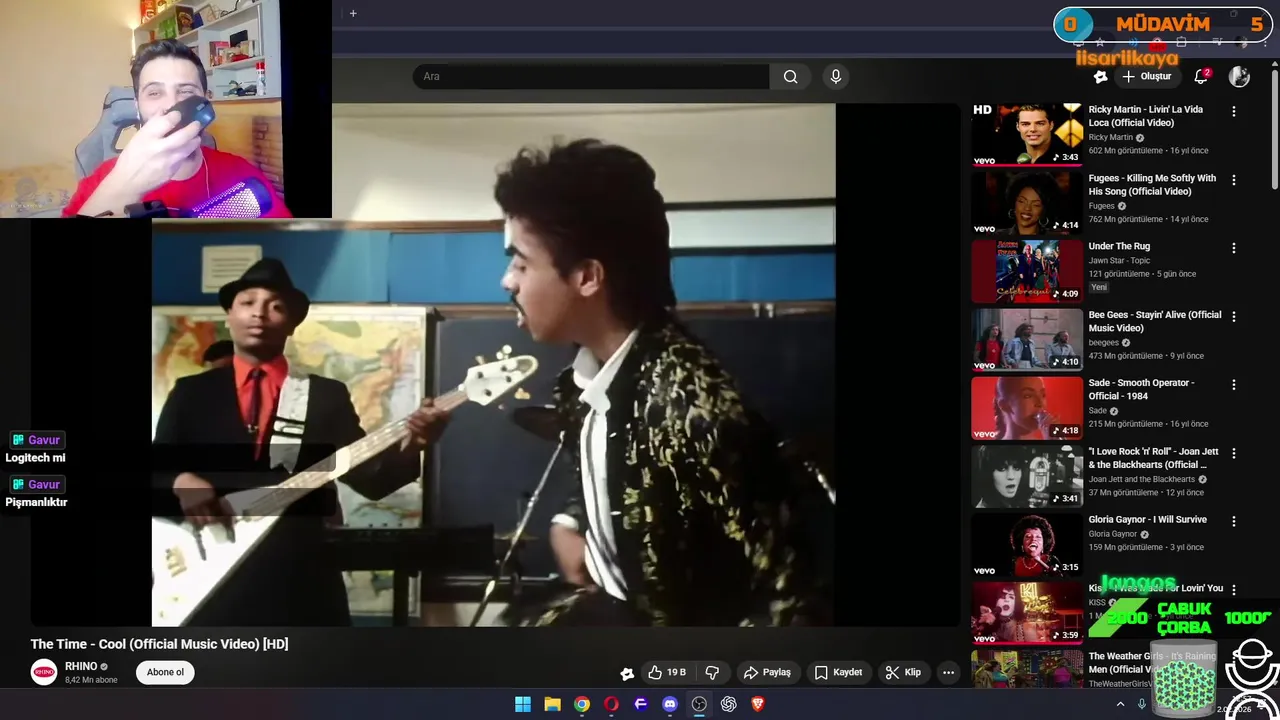The height and width of the screenshot is (720, 1280).
Task: Open Brave browser from the taskbar
Action: tap(758, 704)
